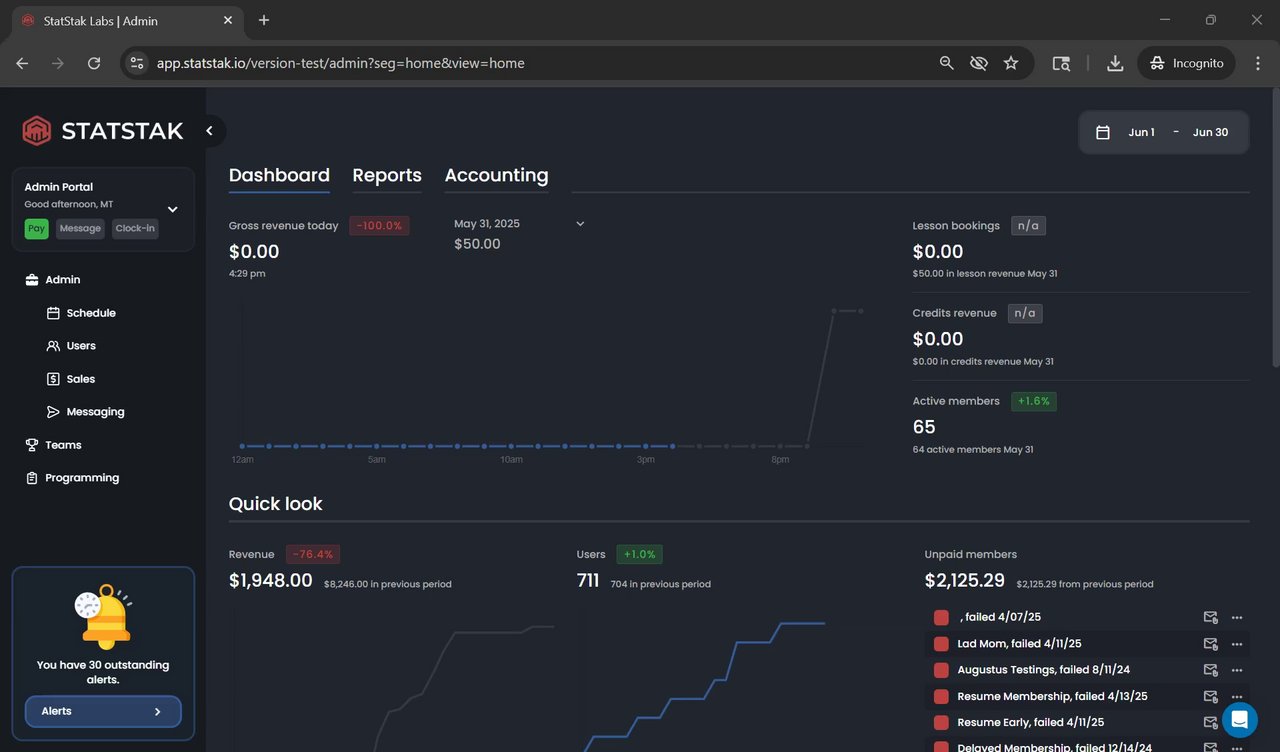The height and width of the screenshot is (752, 1280).
Task: Click red status square for Augustus Testings
Action: click(941, 670)
